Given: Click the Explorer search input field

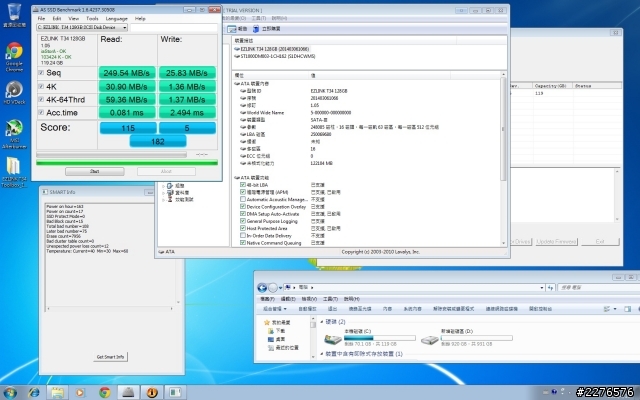Looking at the screenshot, I should tap(598, 288).
